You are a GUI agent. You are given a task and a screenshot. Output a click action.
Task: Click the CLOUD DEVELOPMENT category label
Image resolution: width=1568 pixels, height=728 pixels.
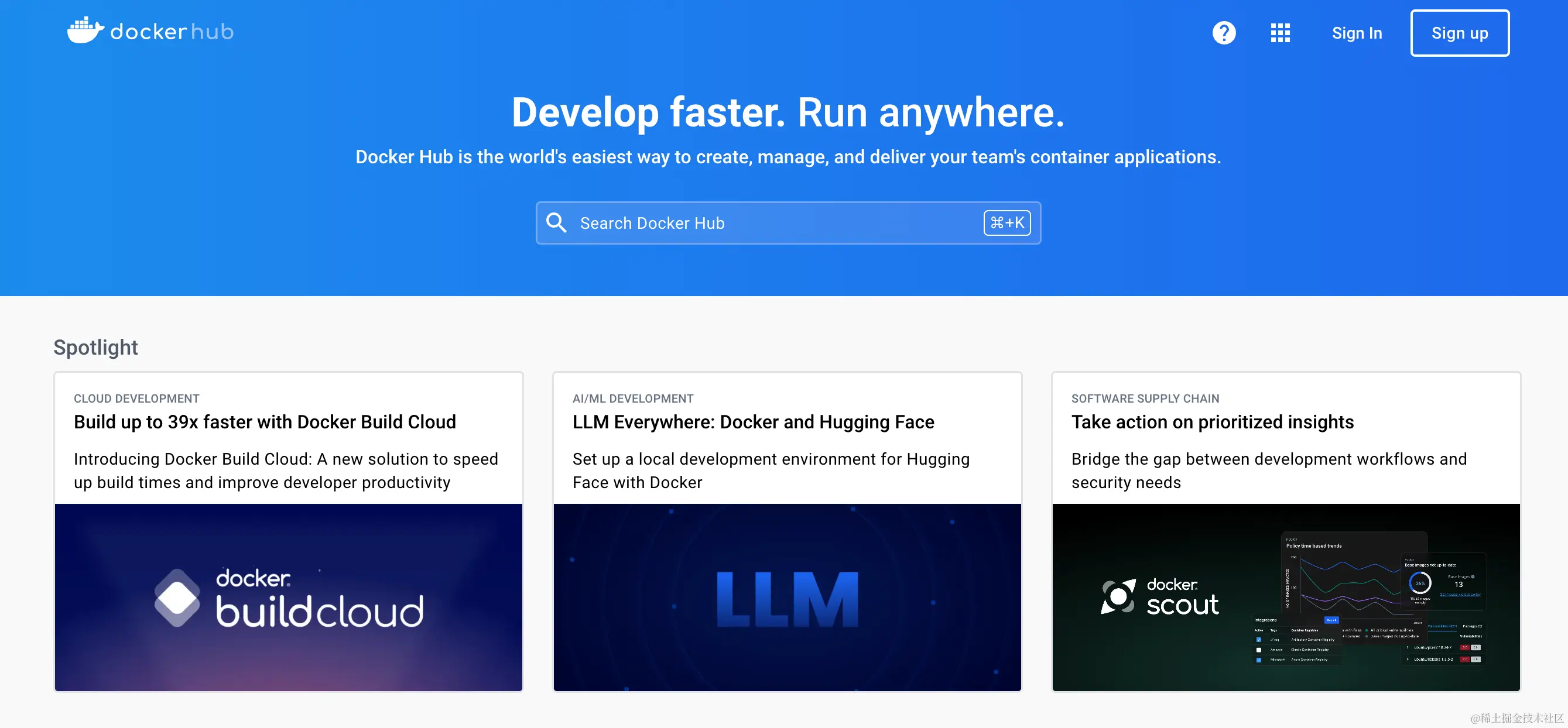[136, 399]
